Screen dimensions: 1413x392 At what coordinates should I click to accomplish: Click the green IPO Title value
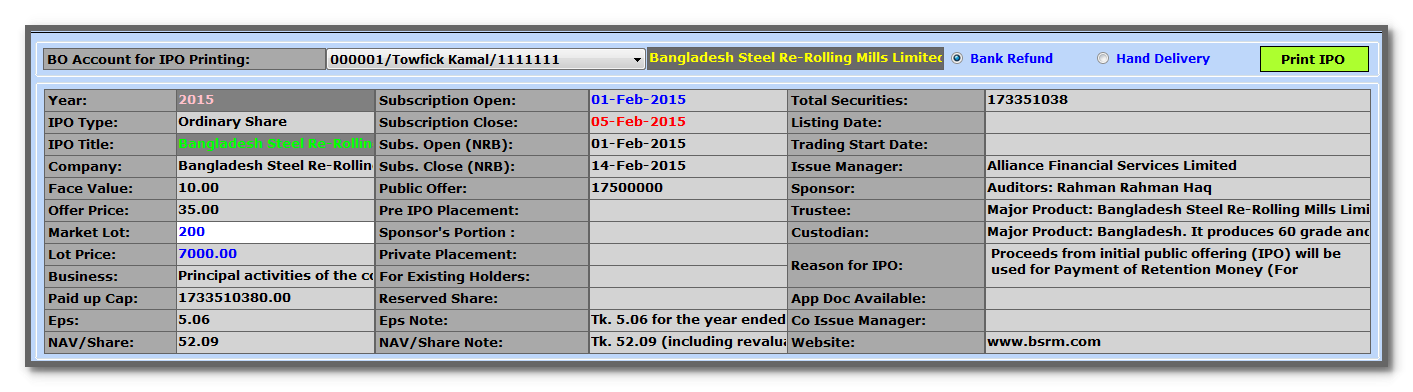[x=275, y=144]
